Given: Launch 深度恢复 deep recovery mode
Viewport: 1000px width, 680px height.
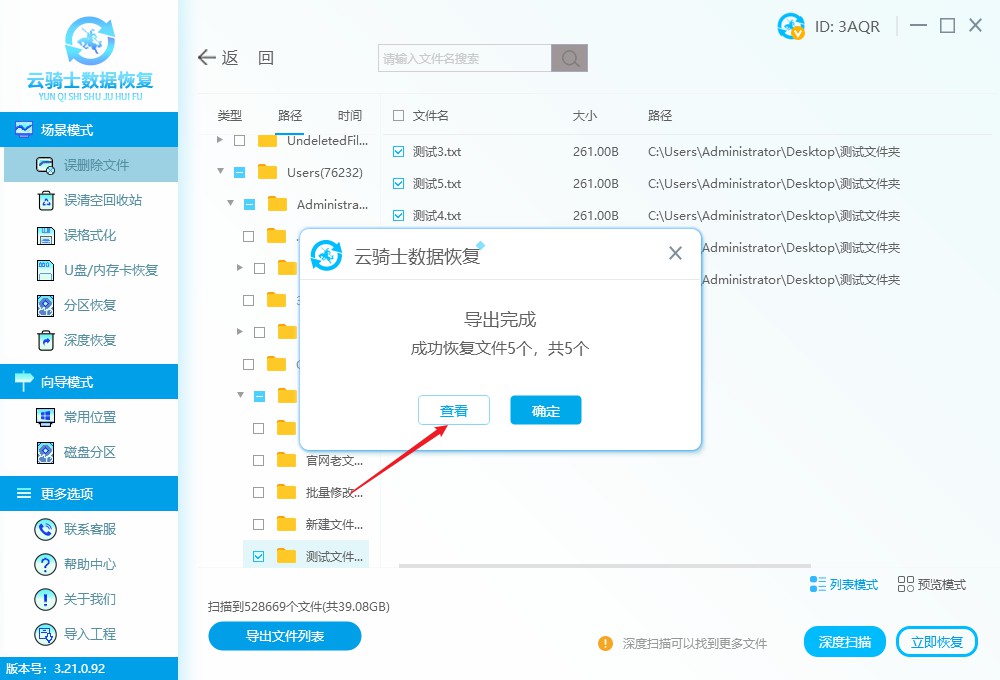Looking at the screenshot, I should point(45,340).
